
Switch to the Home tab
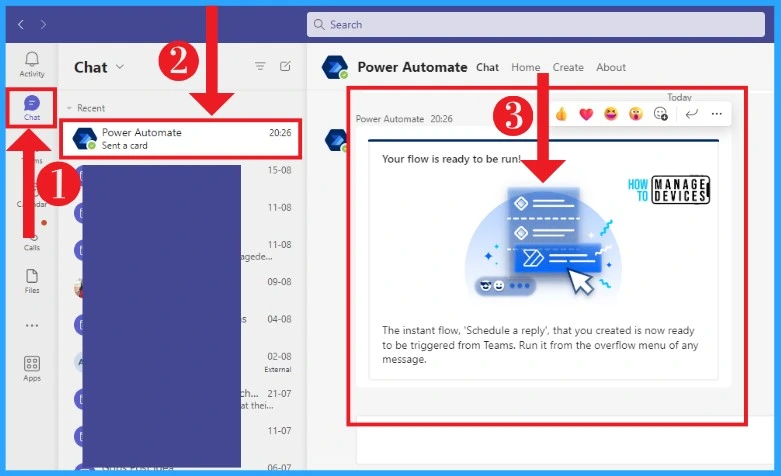click(525, 67)
